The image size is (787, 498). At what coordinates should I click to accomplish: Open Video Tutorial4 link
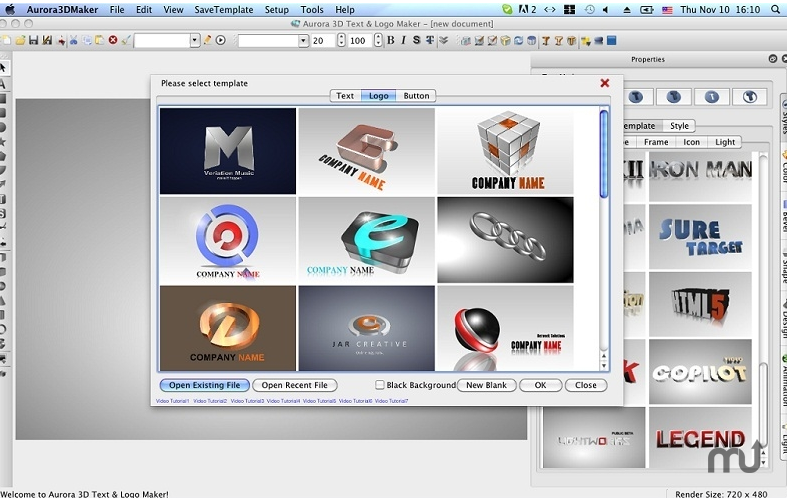[283, 401]
